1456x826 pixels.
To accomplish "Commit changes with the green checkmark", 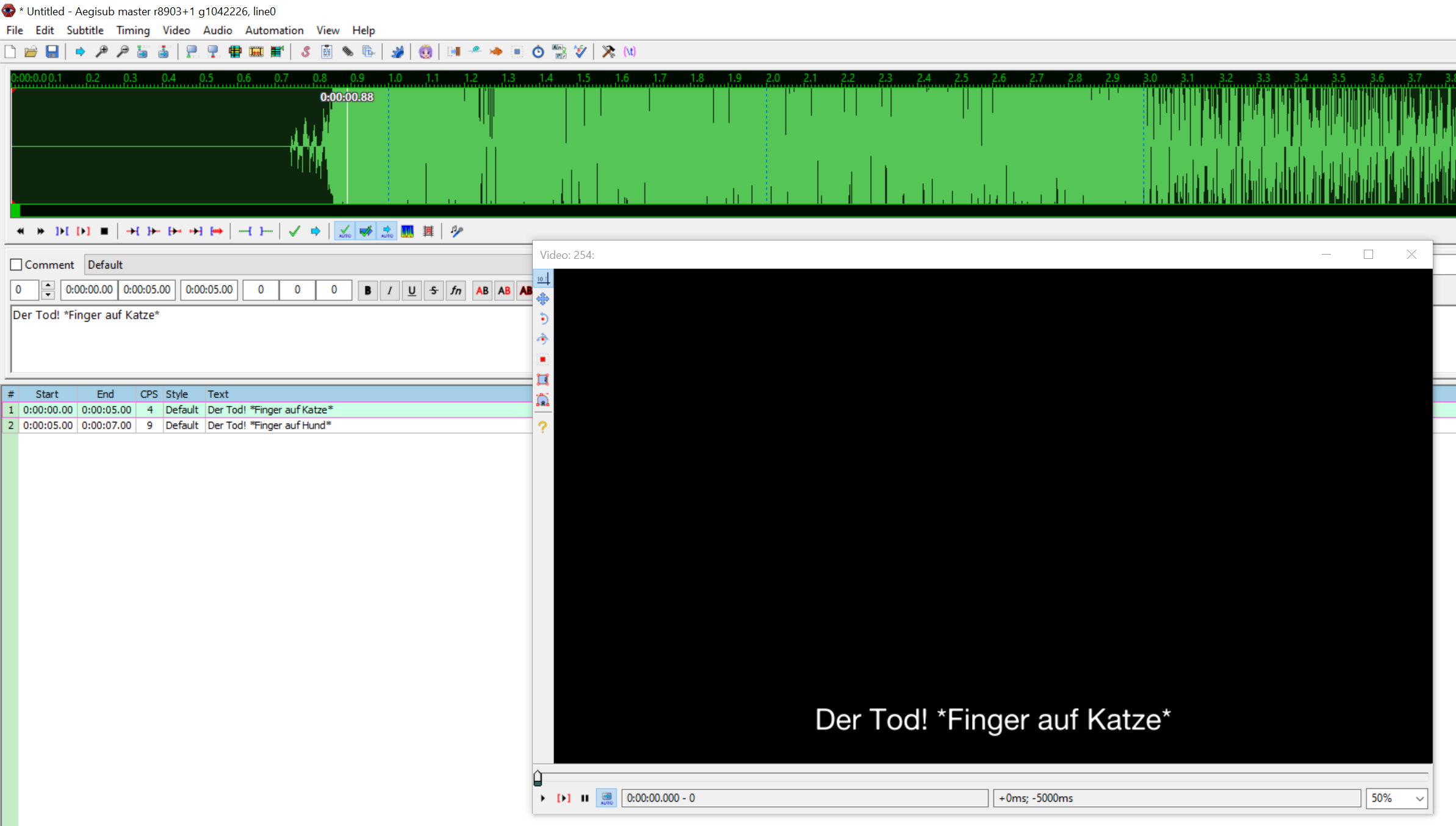I will click(x=294, y=231).
